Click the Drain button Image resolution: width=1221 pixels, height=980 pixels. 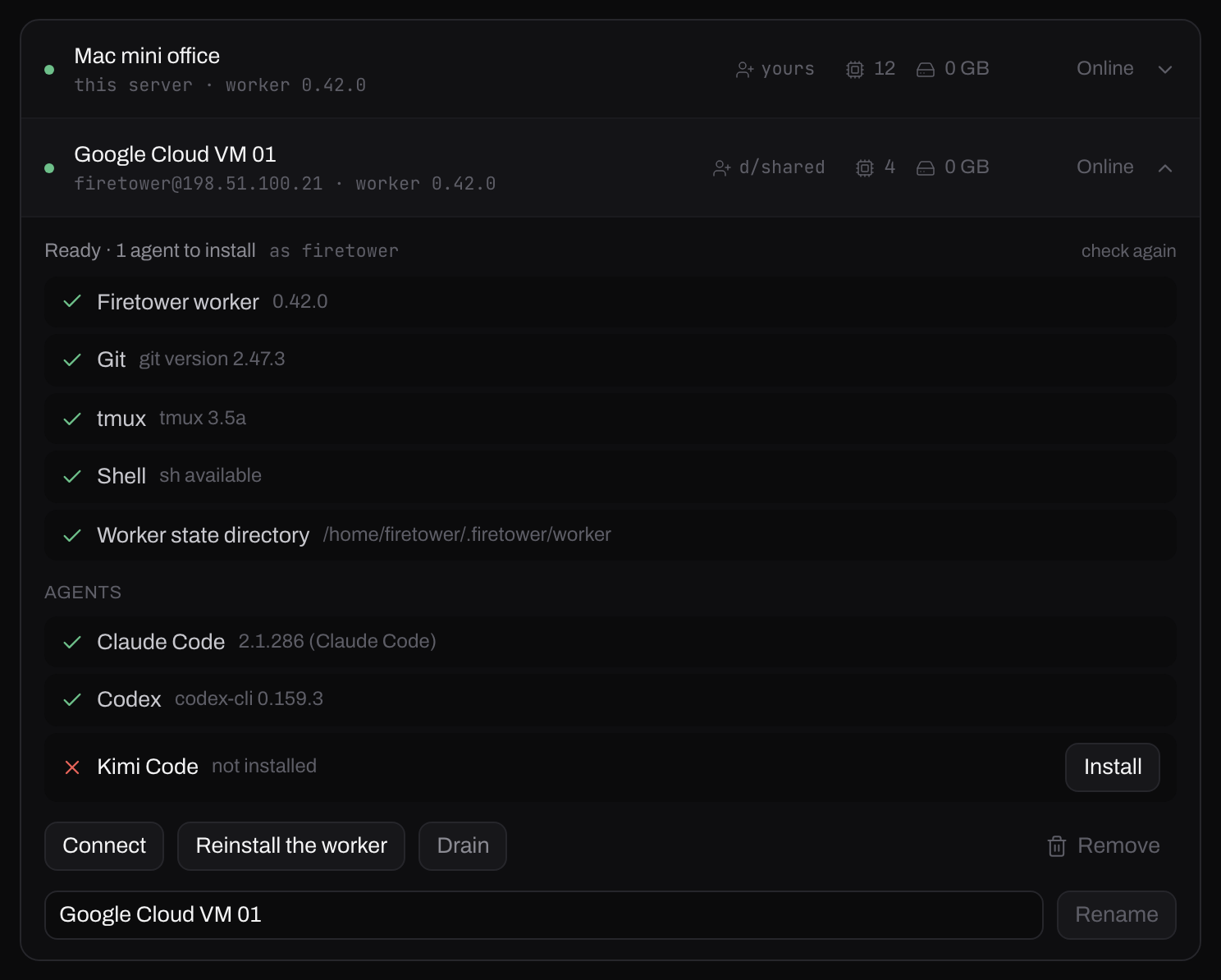[463, 846]
